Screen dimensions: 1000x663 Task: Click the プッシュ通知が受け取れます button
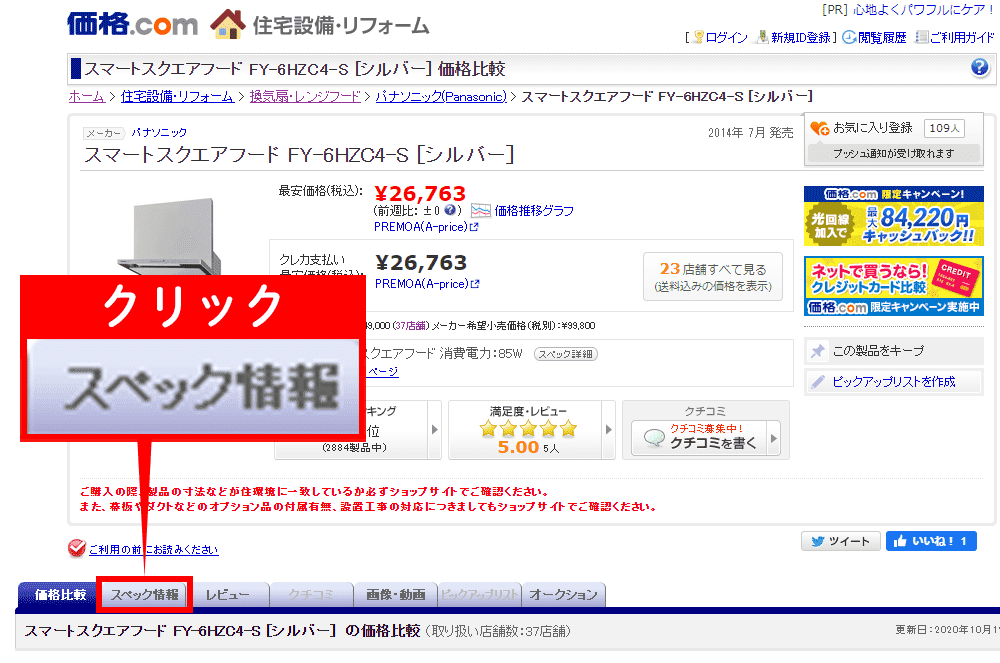893,153
